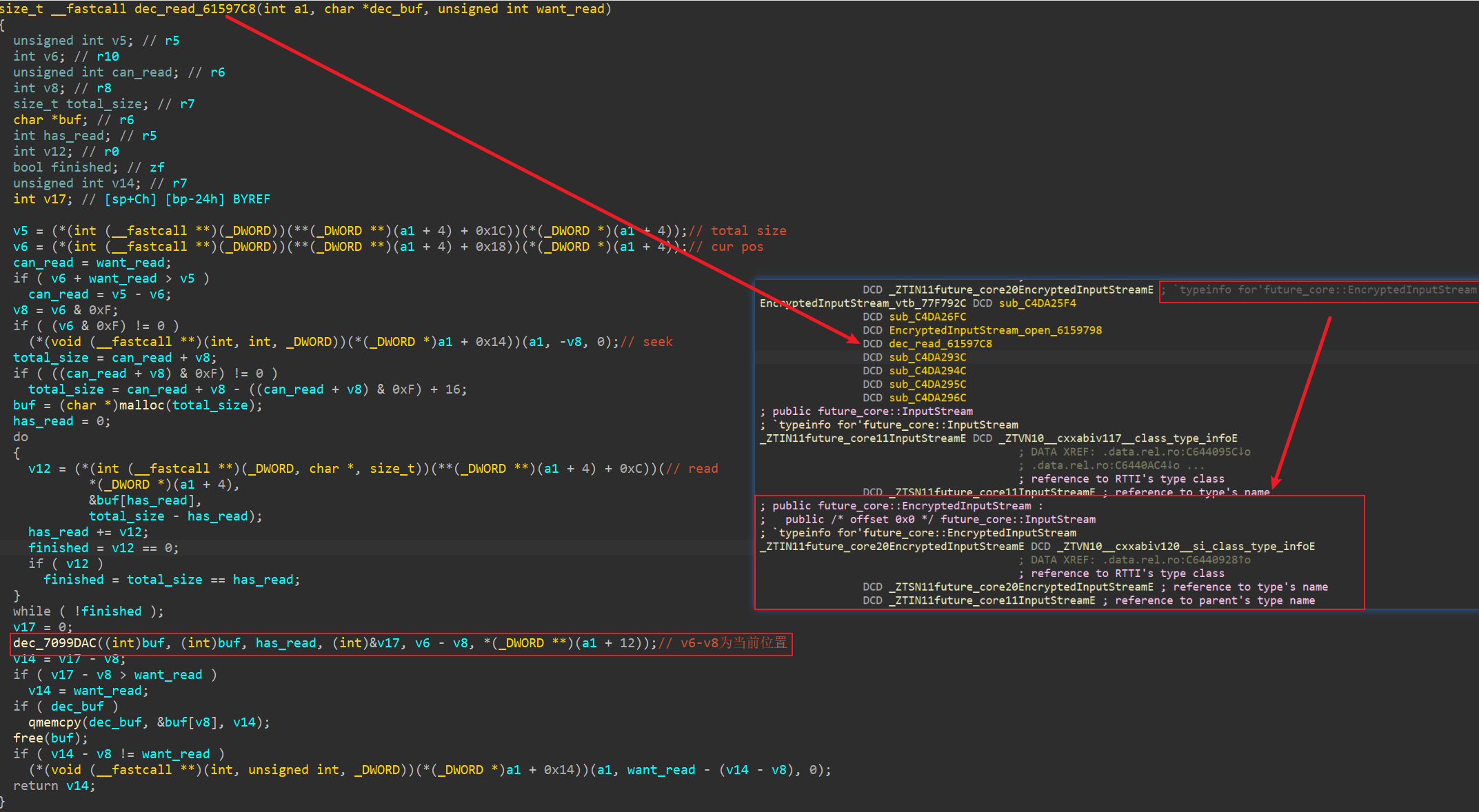Select dec_read_61597C8 in the function signature
Image resolution: width=1479 pixels, height=812 pixels.
pos(195,9)
